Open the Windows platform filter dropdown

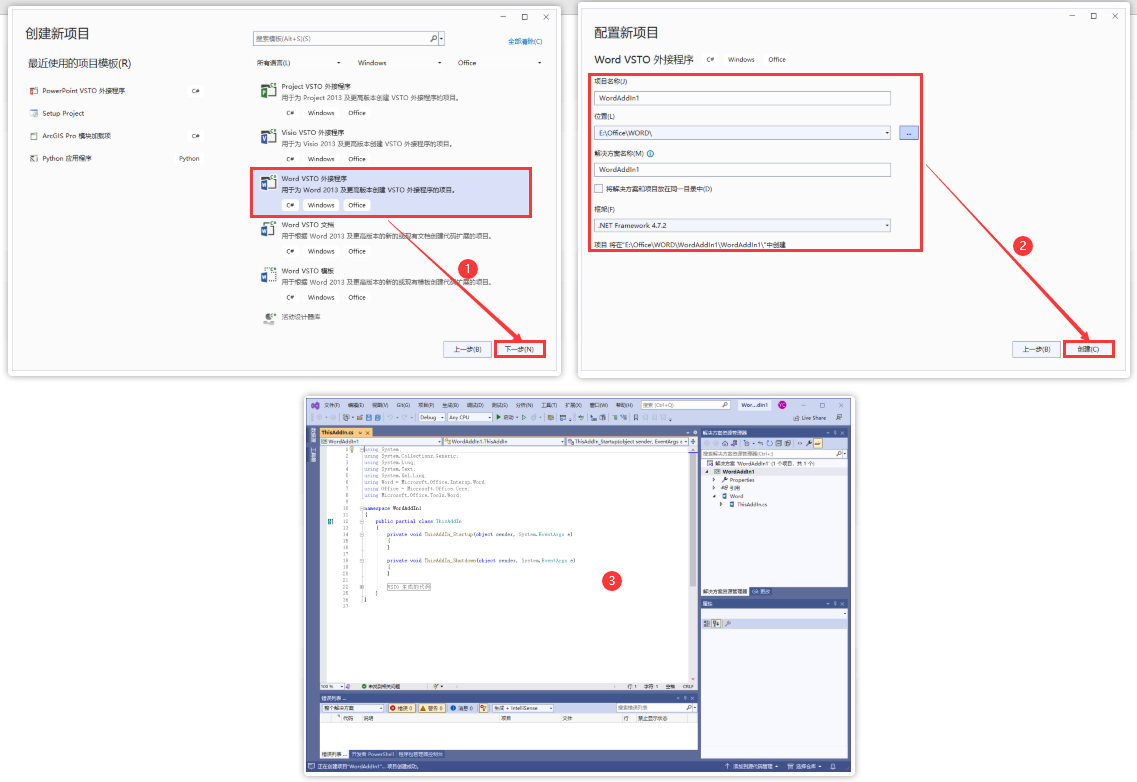click(399, 63)
